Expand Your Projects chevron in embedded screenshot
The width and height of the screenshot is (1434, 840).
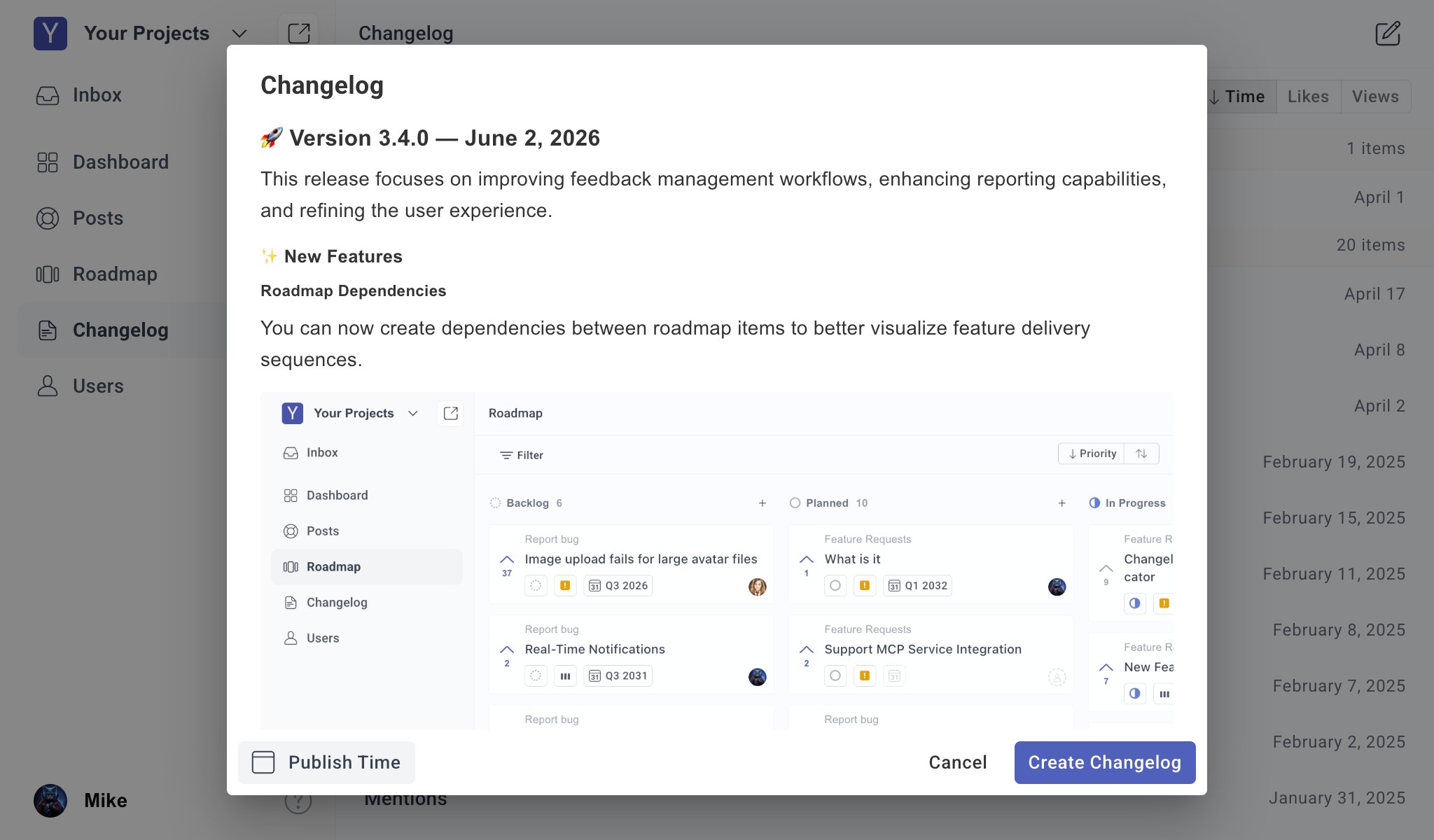point(413,414)
